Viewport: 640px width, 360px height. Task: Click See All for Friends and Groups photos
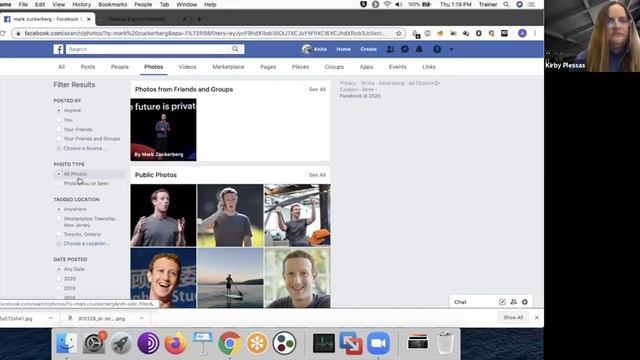coord(317,89)
